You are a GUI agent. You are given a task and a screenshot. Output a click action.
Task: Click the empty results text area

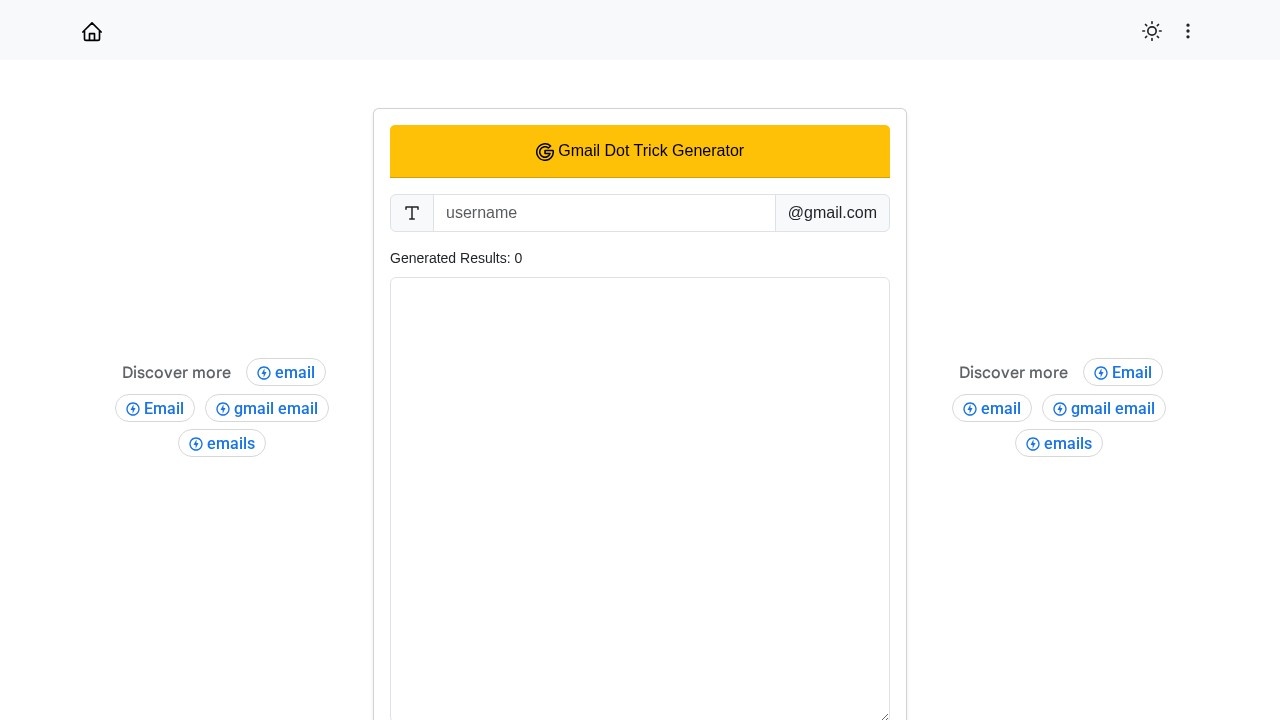[640, 490]
